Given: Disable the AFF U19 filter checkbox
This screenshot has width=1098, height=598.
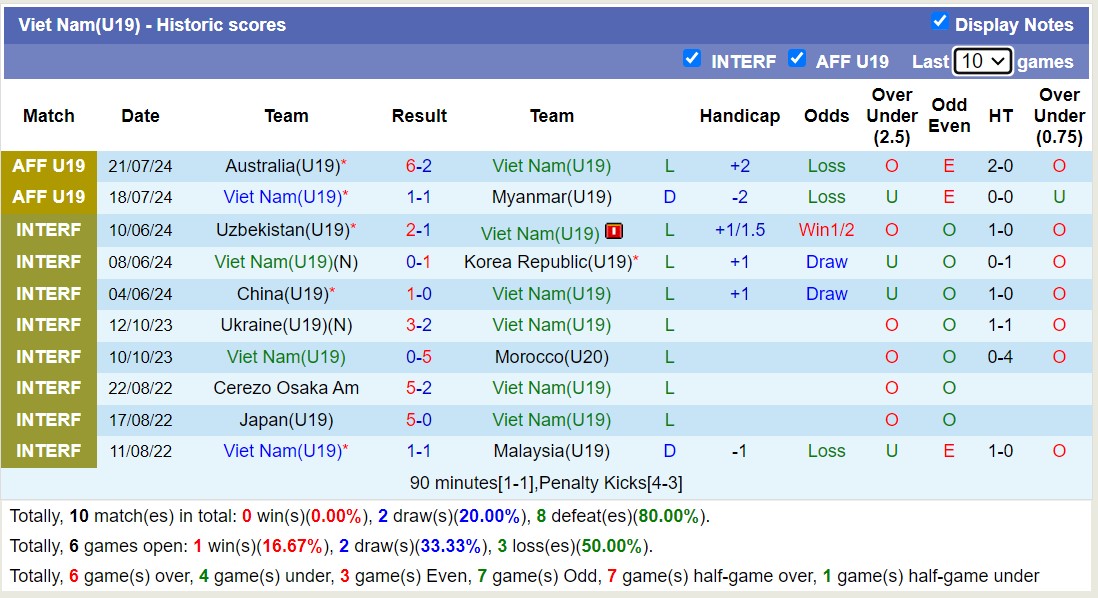Looking at the screenshot, I should tap(796, 59).
